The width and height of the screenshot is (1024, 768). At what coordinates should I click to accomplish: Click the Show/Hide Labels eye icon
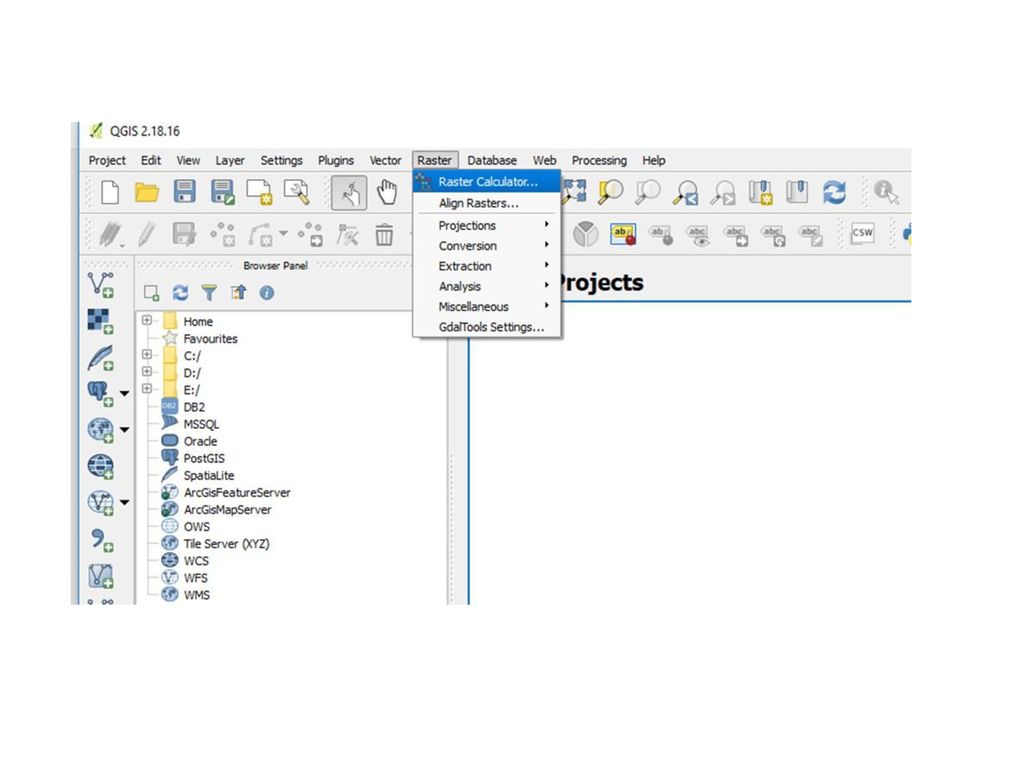click(x=698, y=234)
